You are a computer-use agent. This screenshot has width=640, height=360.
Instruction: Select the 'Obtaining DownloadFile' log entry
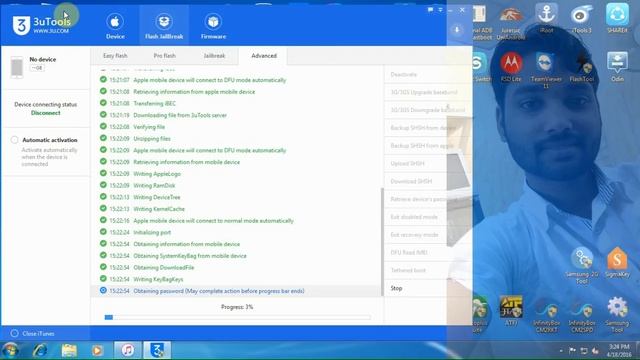[x=164, y=268]
